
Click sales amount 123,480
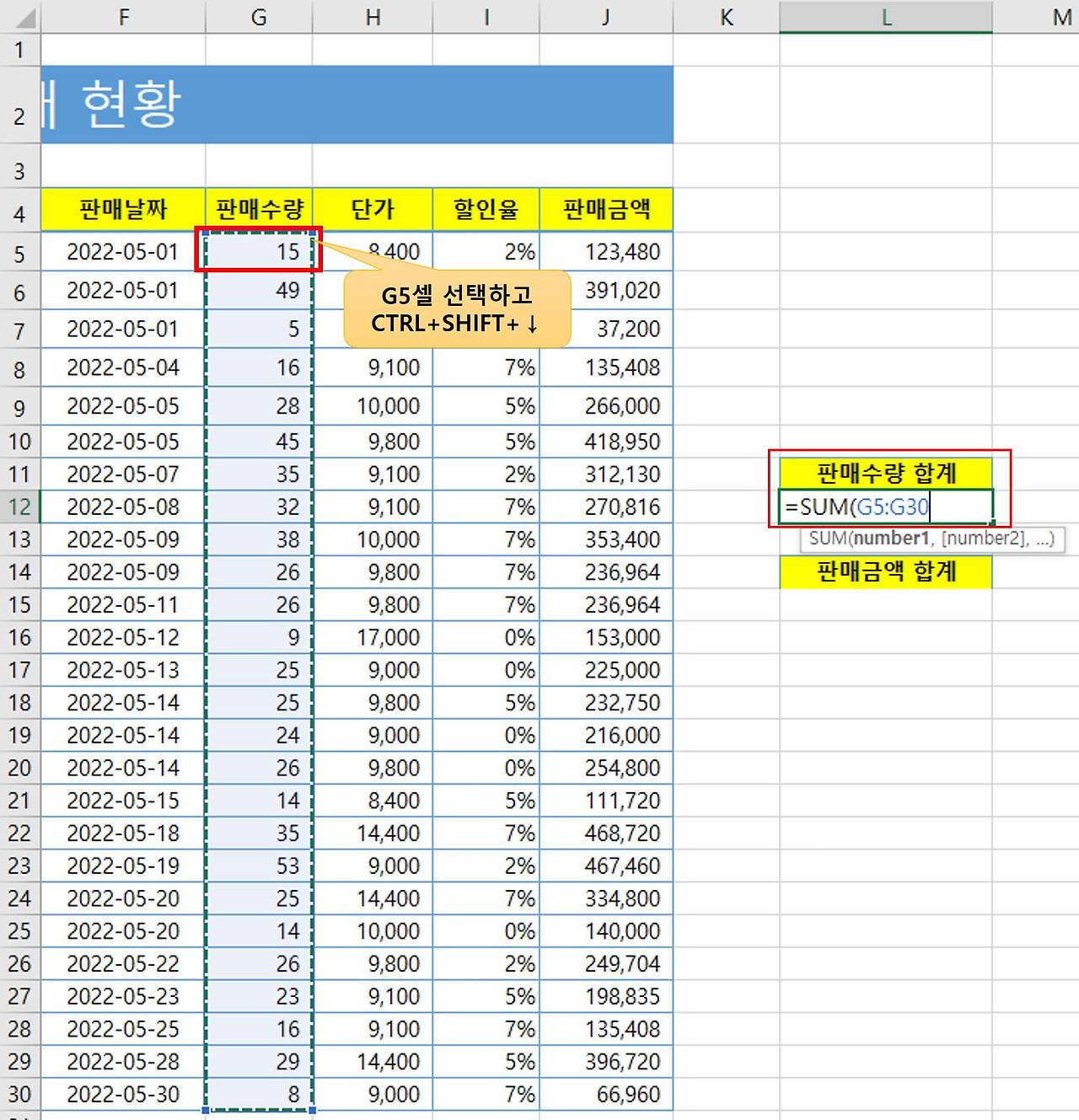[606, 251]
